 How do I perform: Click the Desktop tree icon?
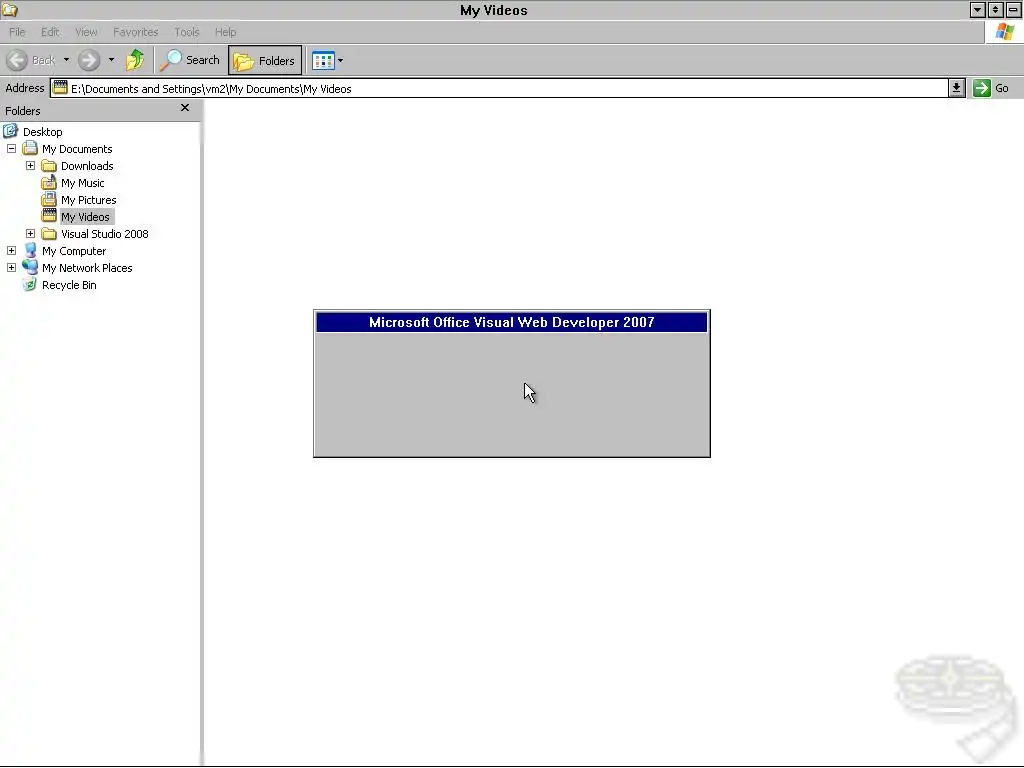[x=10, y=131]
